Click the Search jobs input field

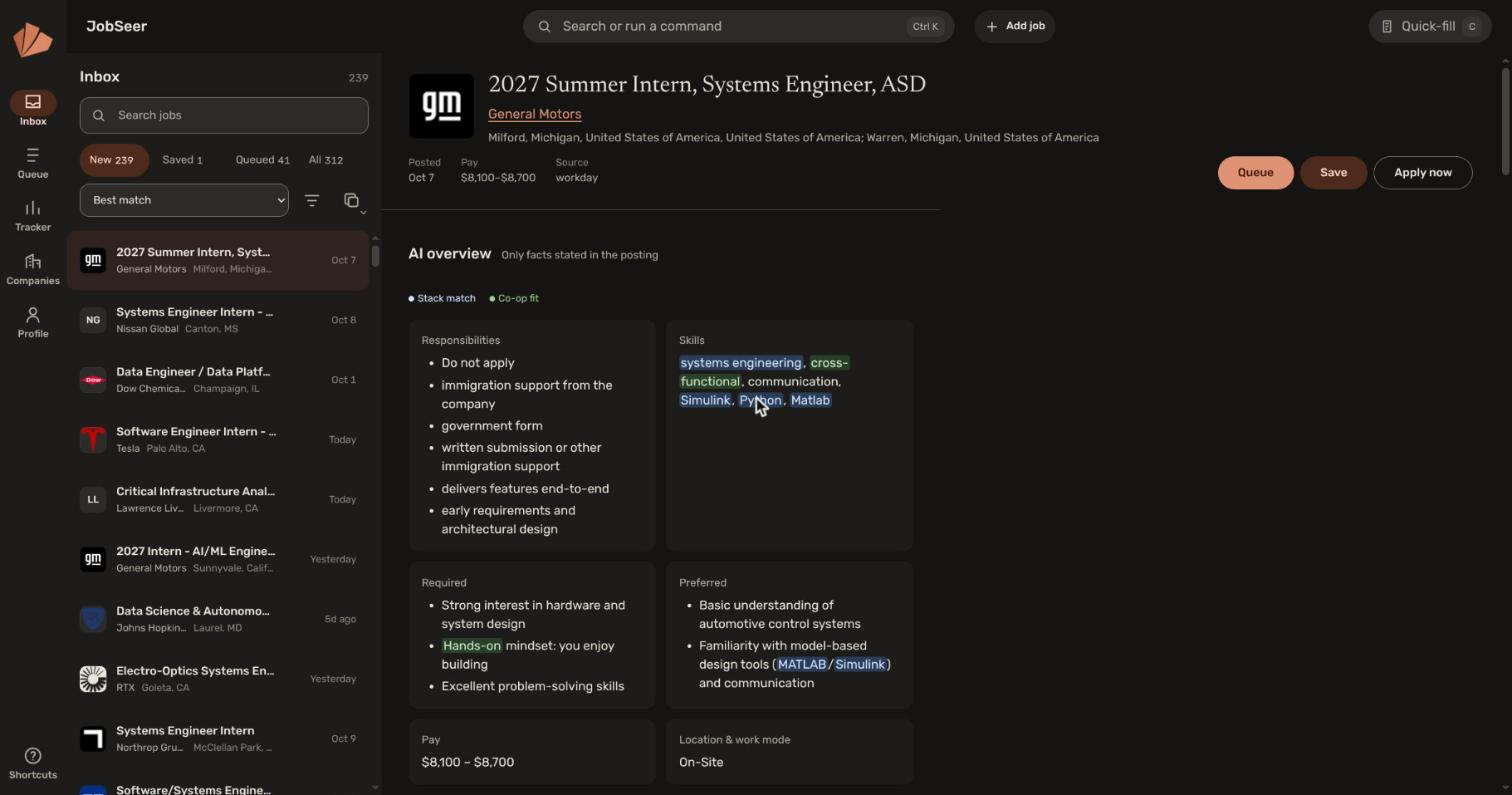(224, 115)
